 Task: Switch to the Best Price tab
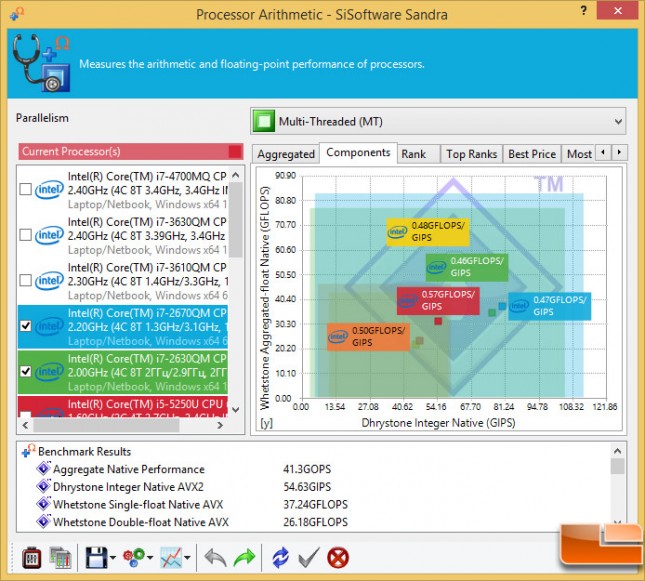[x=532, y=154]
